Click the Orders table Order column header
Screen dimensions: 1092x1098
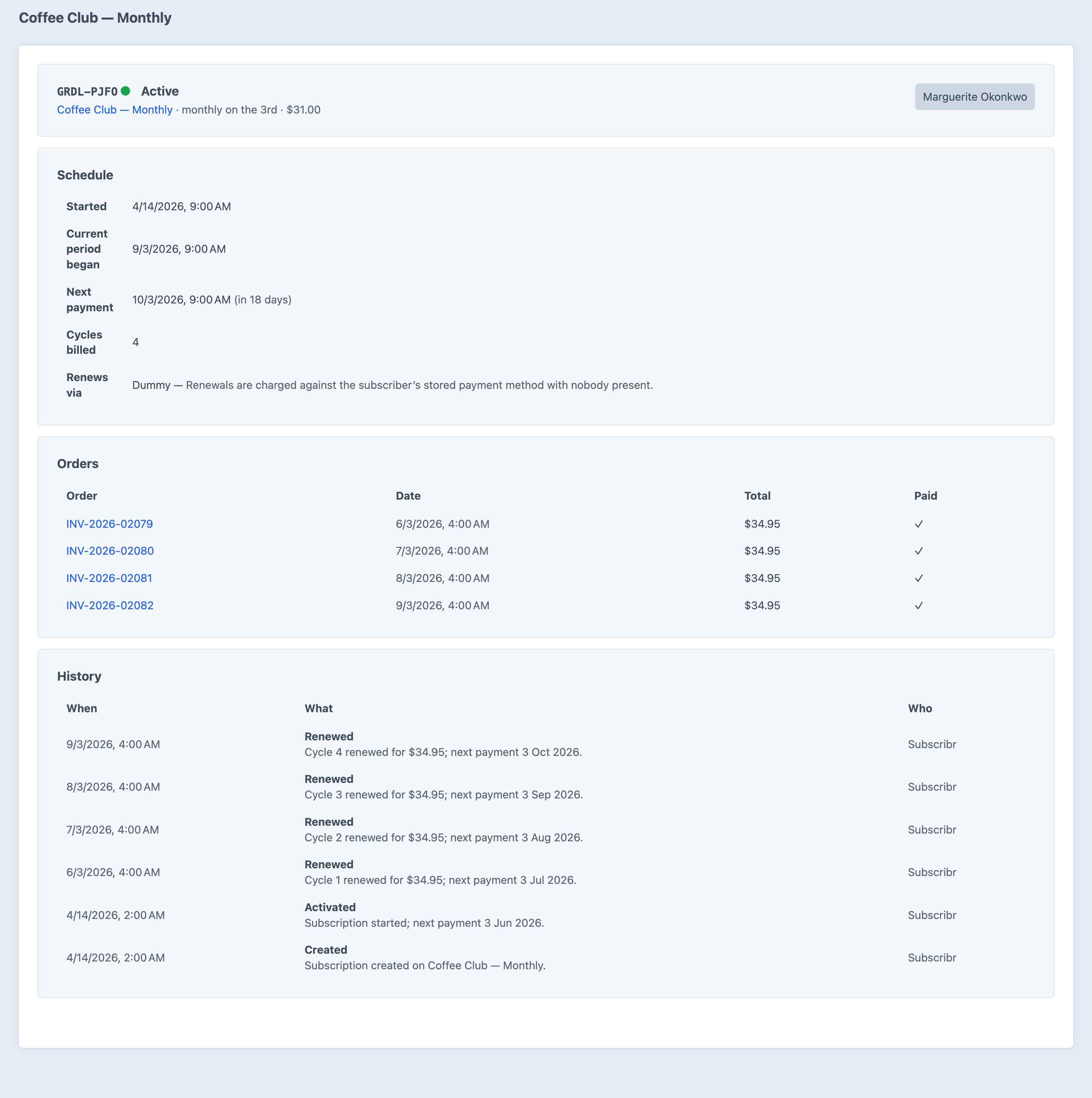point(82,496)
